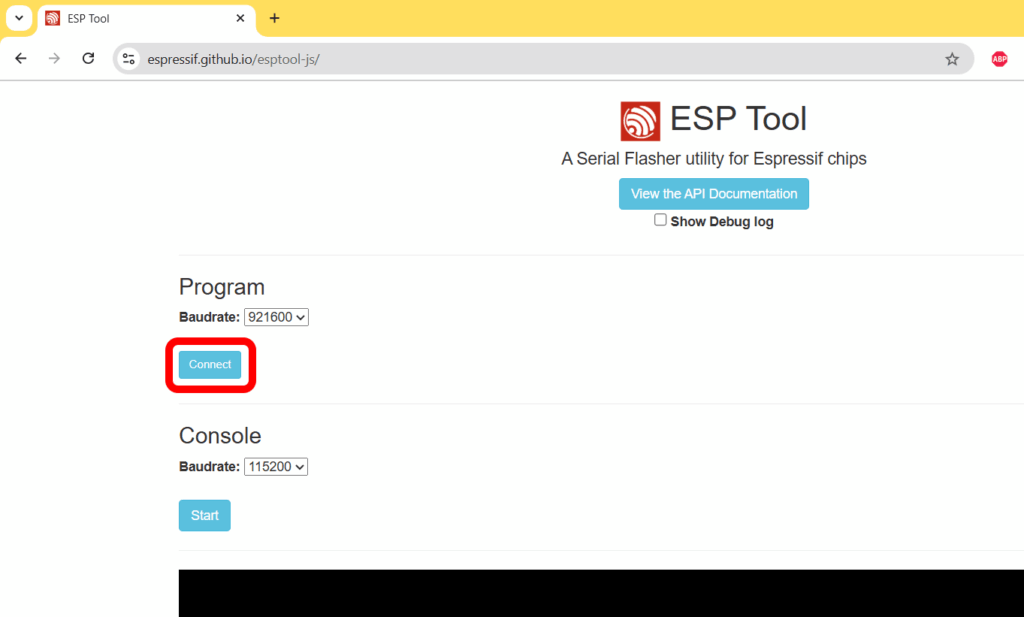Screen dimensions: 1024x617
Task: Open the tab search chevron button
Action: coord(19,18)
